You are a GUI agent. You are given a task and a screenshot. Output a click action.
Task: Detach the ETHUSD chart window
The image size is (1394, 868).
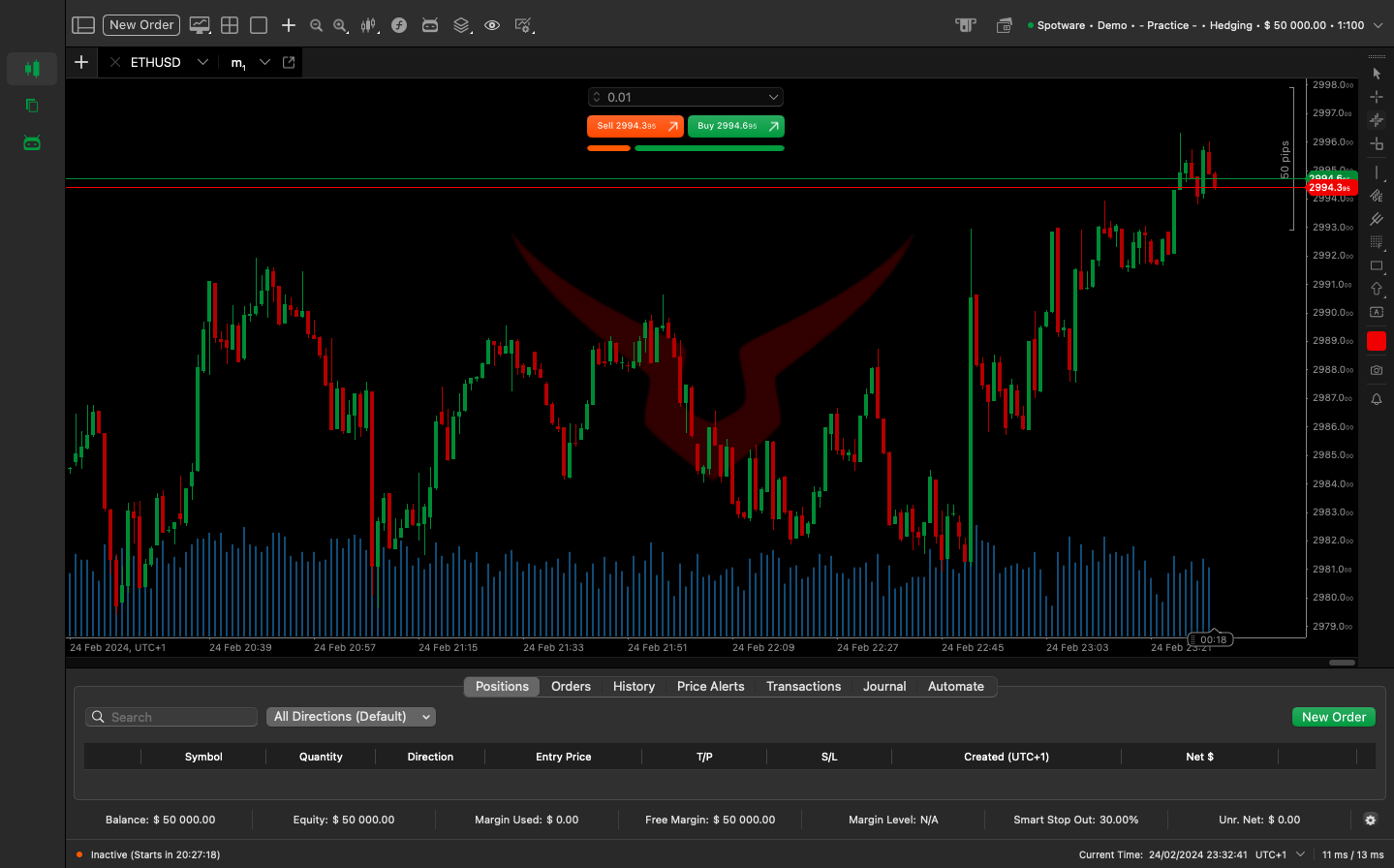coord(289,62)
